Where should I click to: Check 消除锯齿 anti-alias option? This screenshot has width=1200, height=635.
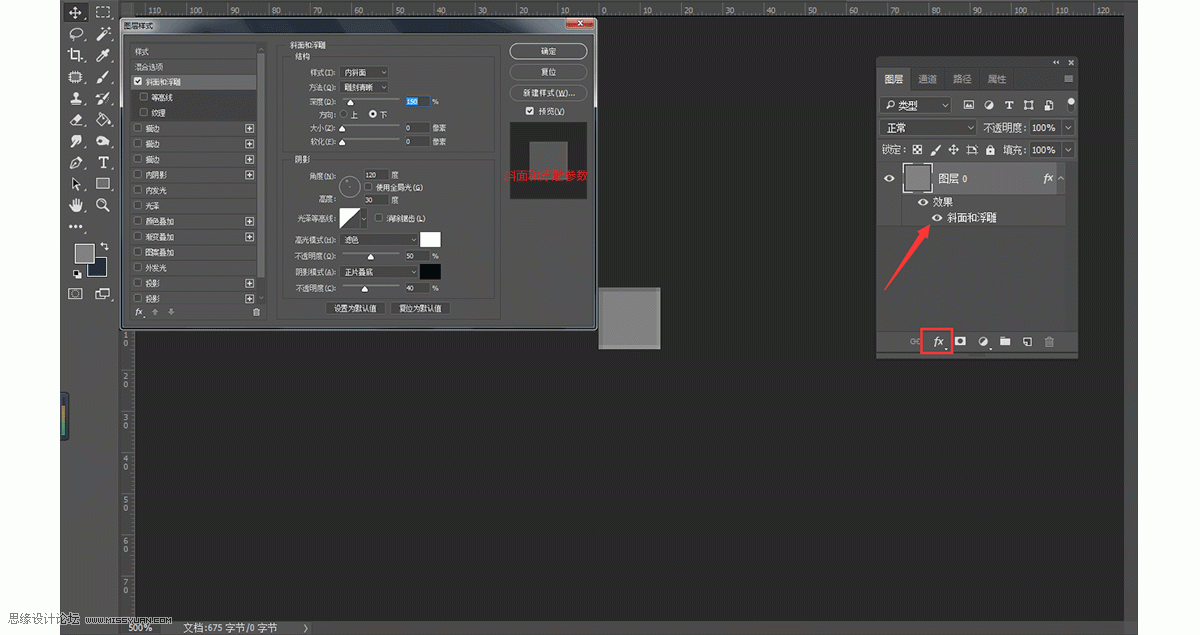tap(379, 218)
